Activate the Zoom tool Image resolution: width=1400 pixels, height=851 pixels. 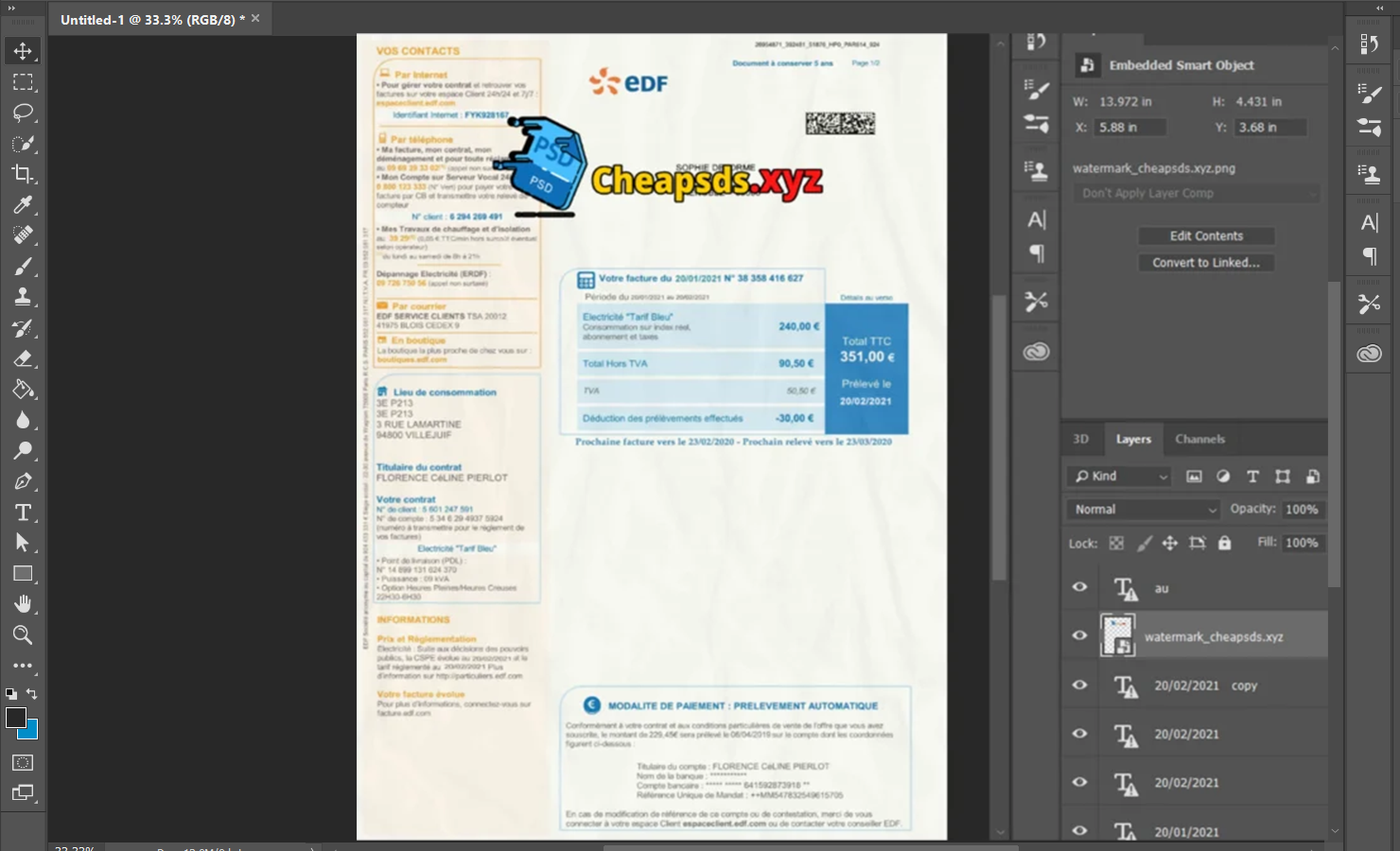[23, 635]
